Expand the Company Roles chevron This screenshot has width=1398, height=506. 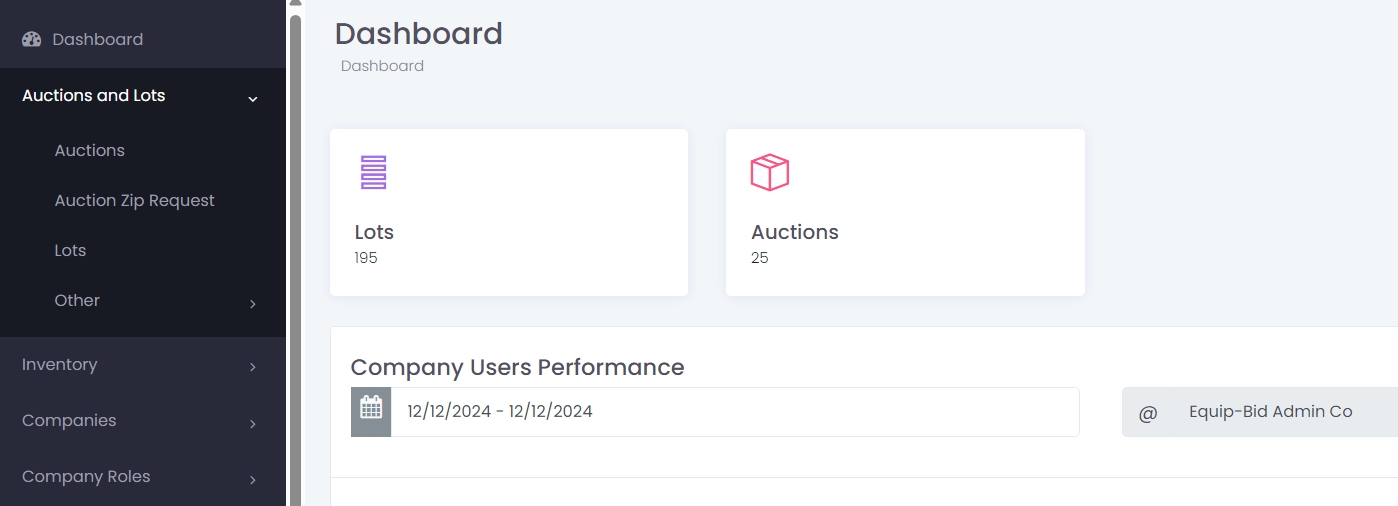pyautogui.click(x=253, y=479)
